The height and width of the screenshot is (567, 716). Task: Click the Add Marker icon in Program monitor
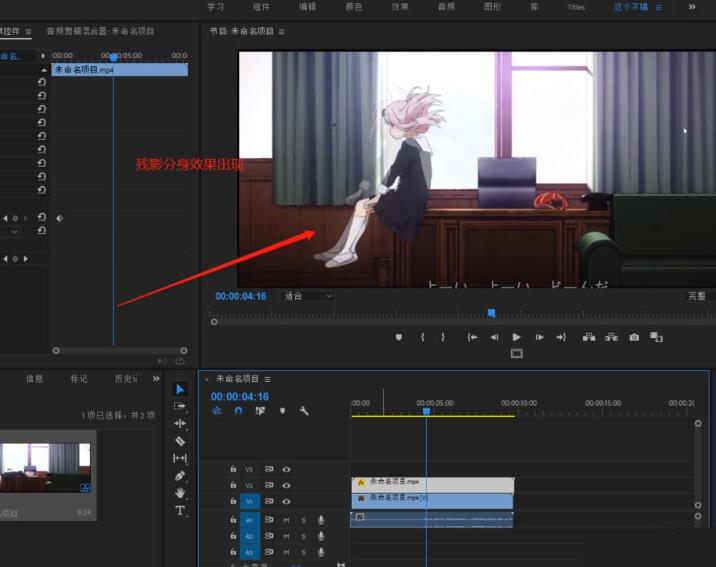[398, 337]
